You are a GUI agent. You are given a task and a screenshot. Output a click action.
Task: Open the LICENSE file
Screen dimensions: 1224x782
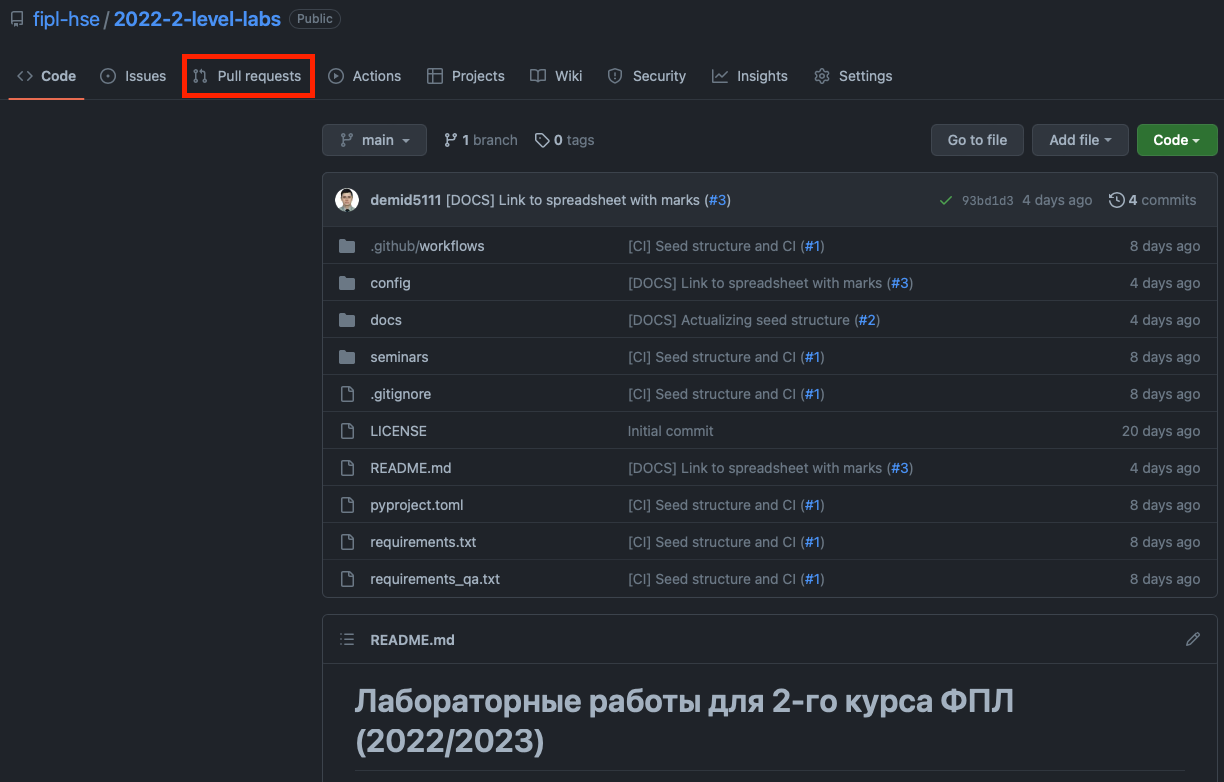click(398, 431)
